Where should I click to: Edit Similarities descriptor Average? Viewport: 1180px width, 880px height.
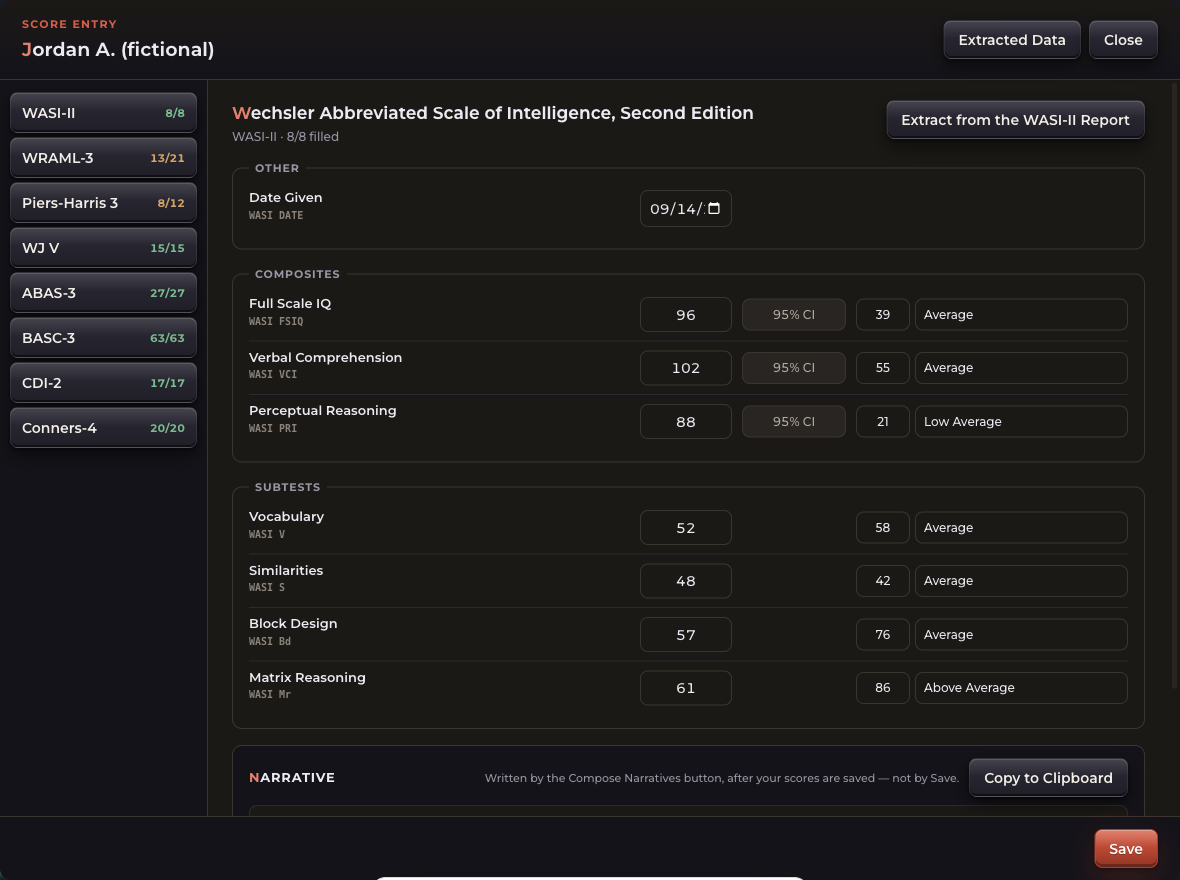1020,581
